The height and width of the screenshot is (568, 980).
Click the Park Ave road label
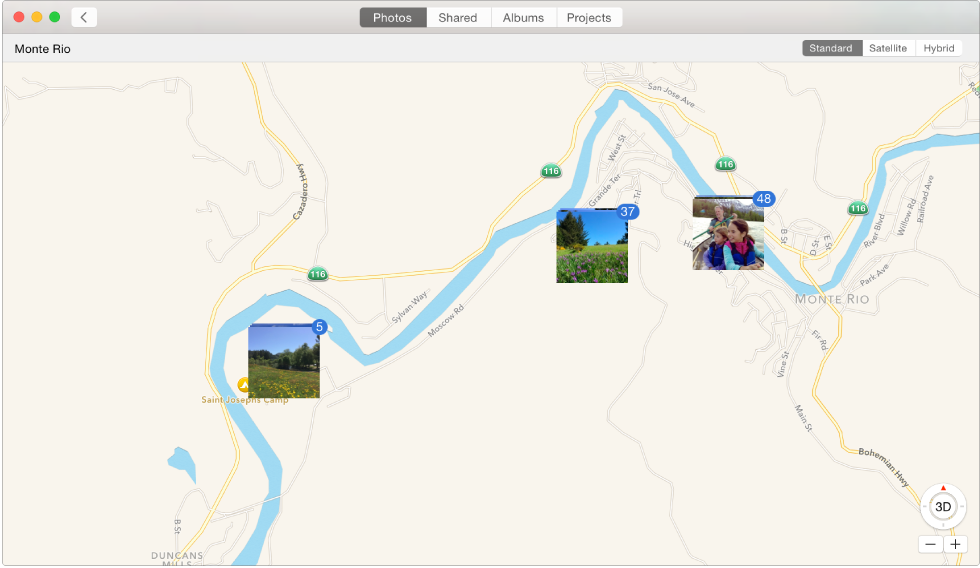pyautogui.click(x=874, y=275)
